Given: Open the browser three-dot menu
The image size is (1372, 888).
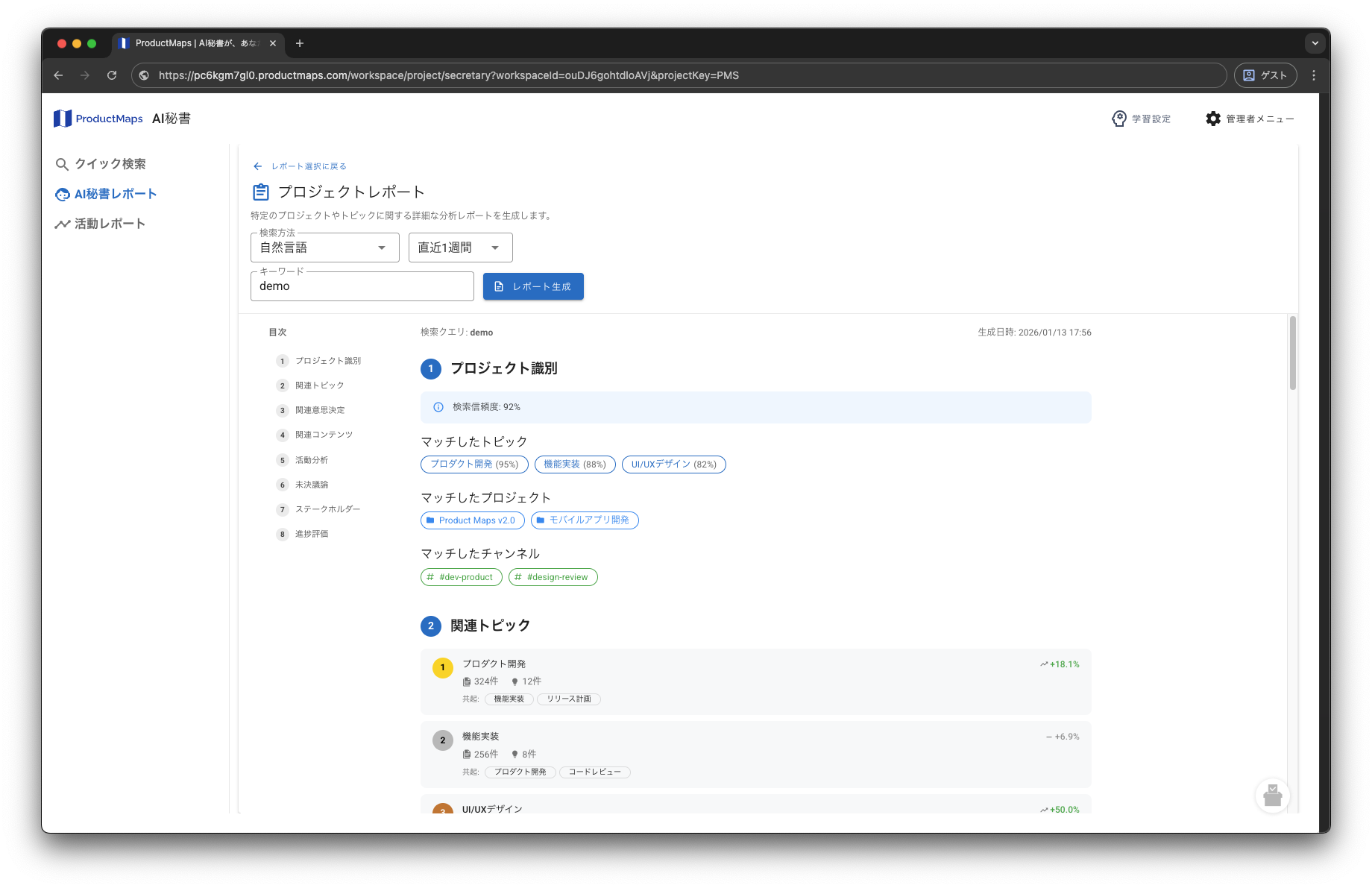Looking at the screenshot, I should tap(1314, 75).
